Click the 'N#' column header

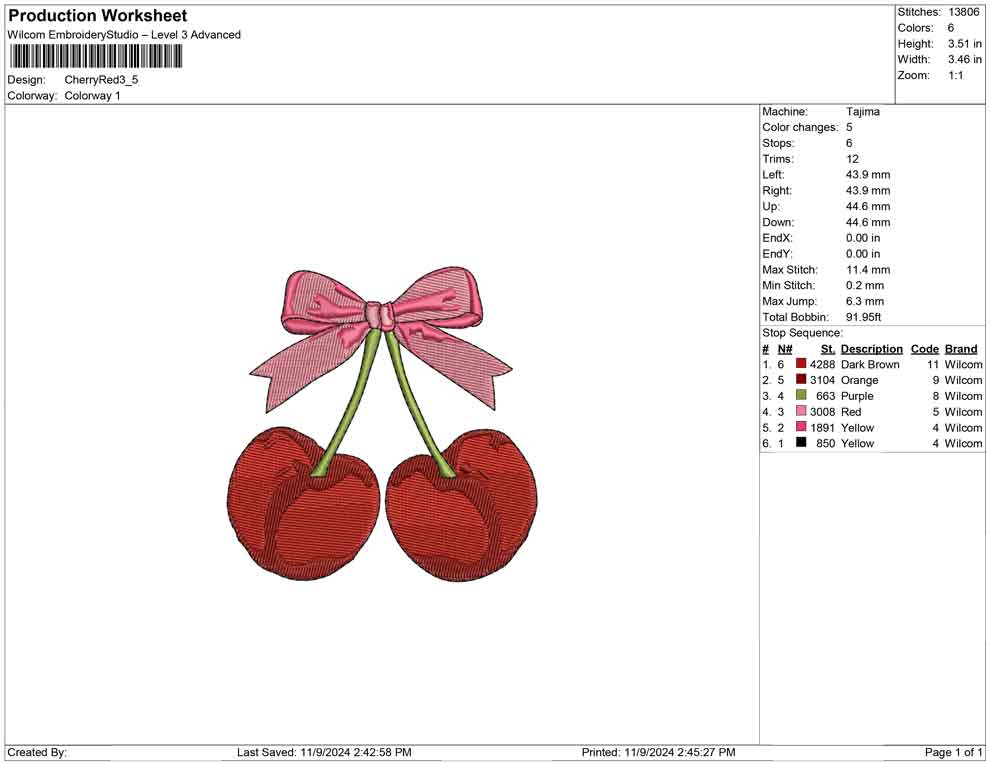[785, 349]
